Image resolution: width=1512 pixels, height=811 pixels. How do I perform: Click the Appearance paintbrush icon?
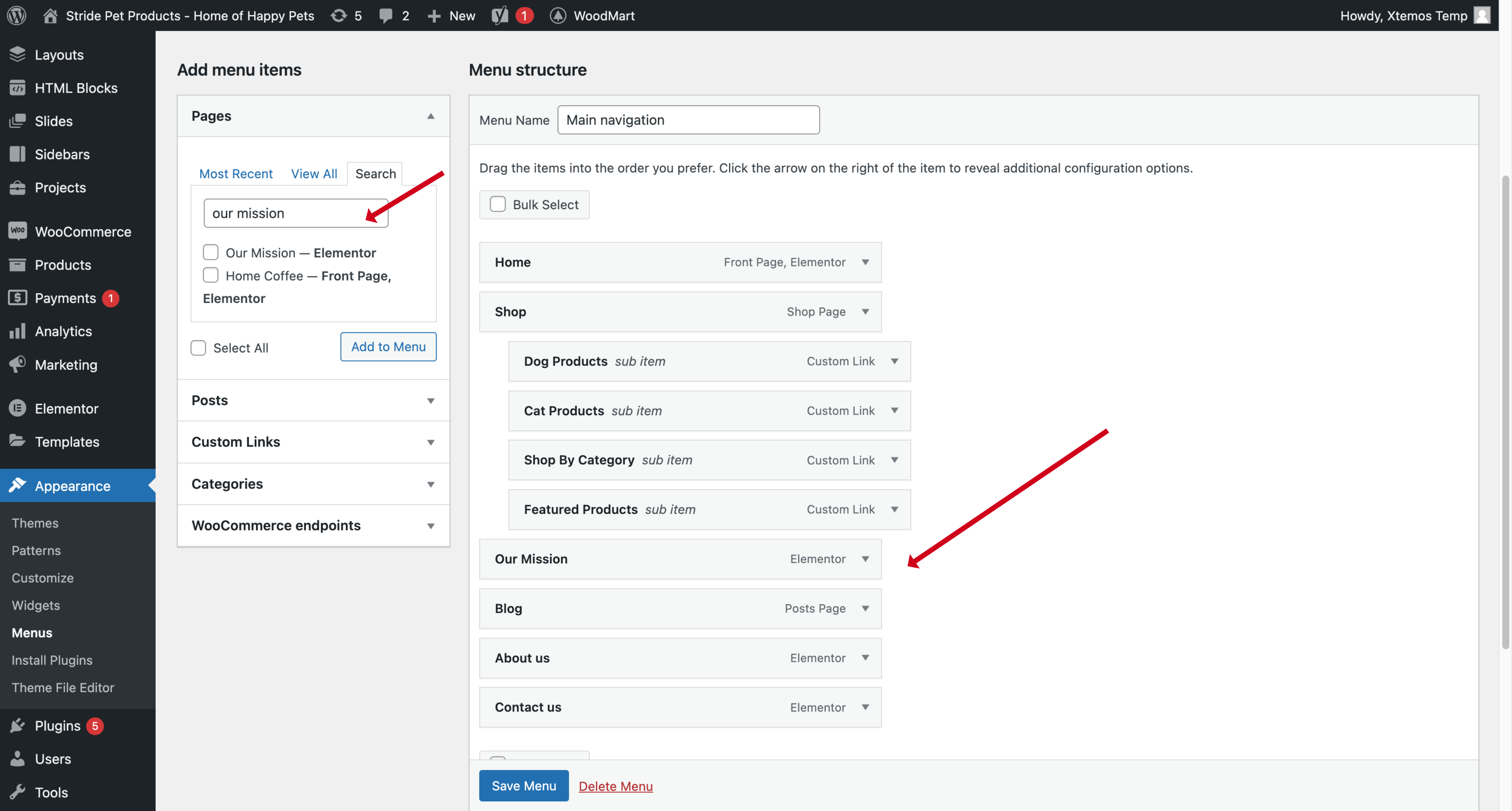(18, 485)
